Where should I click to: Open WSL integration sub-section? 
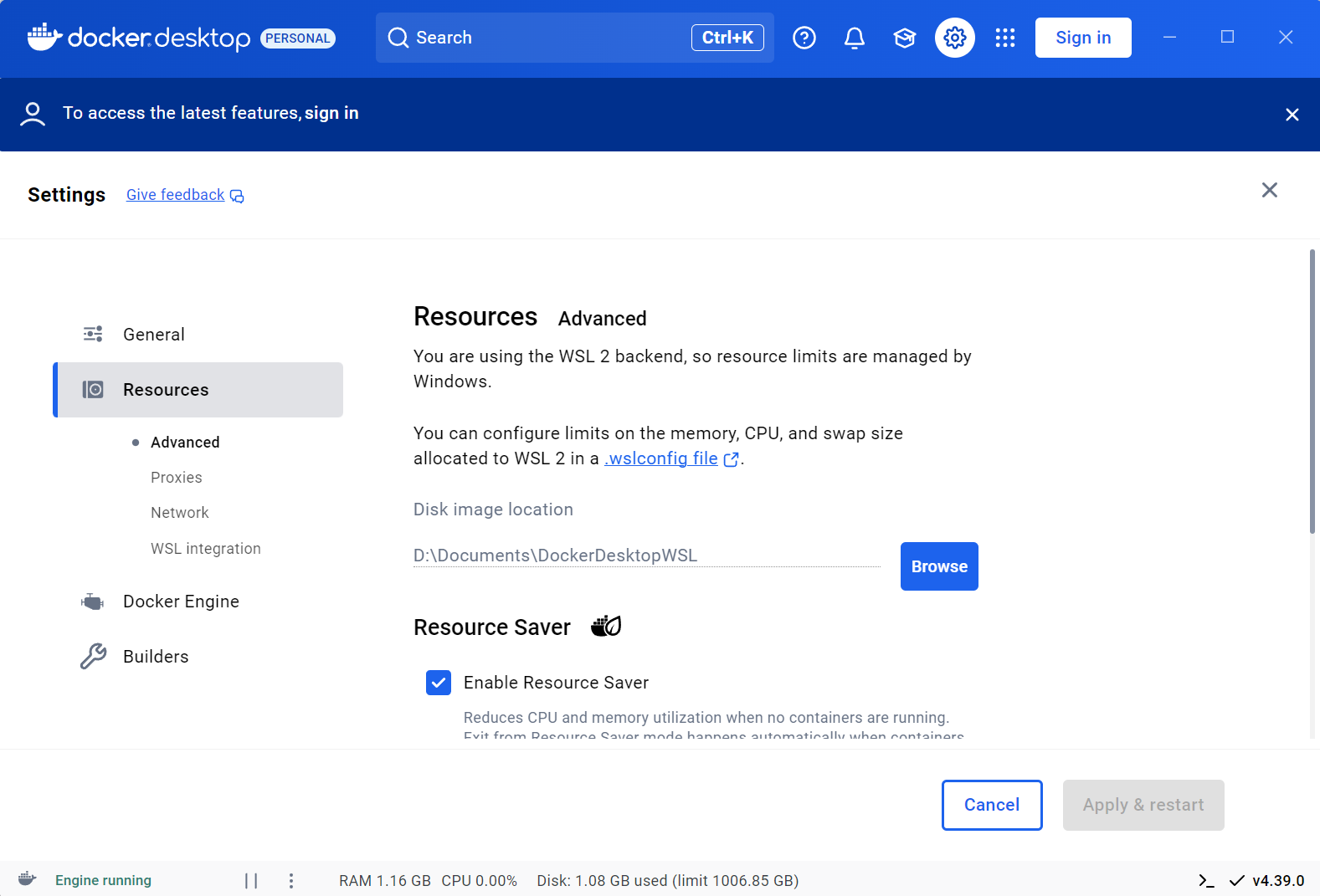(x=206, y=548)
